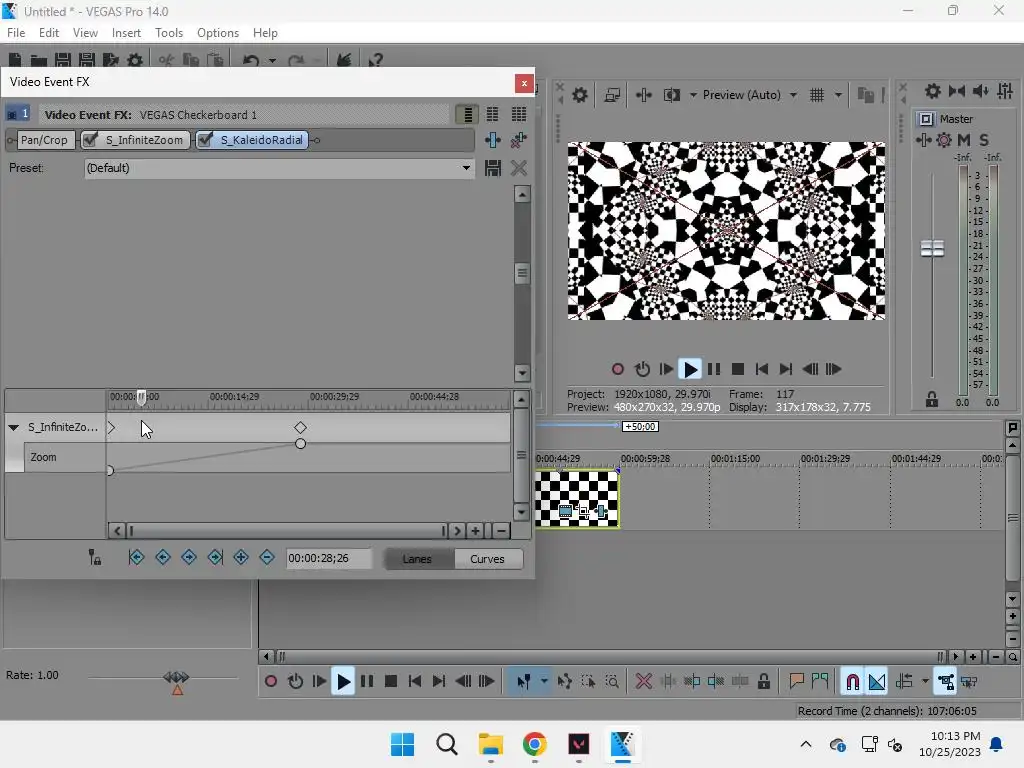Toggle lock envelopes to events button
Image resolution: width=1024 pixels, height=768 pixels.
coord(946,682)
